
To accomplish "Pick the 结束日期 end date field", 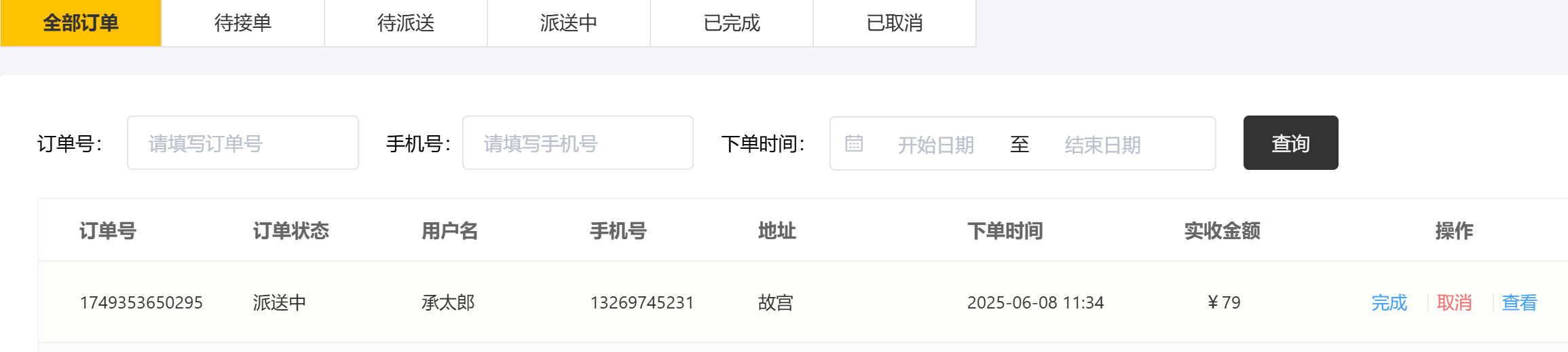I will (x=1103, y=145).
